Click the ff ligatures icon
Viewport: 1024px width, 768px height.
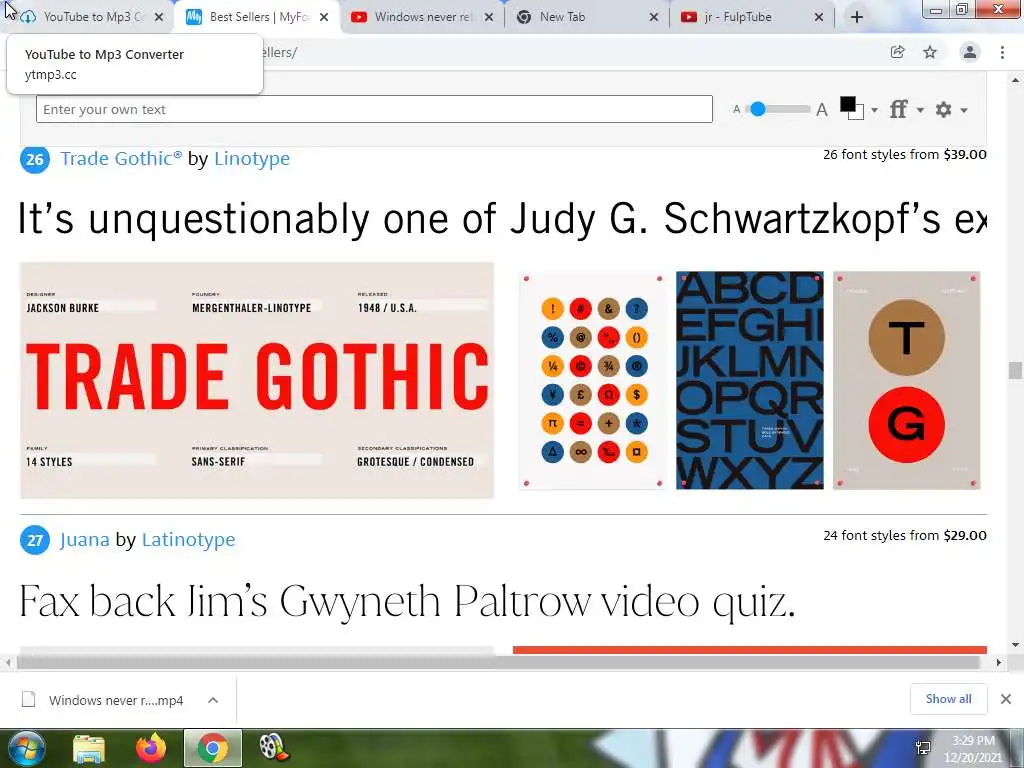point(899,109)
